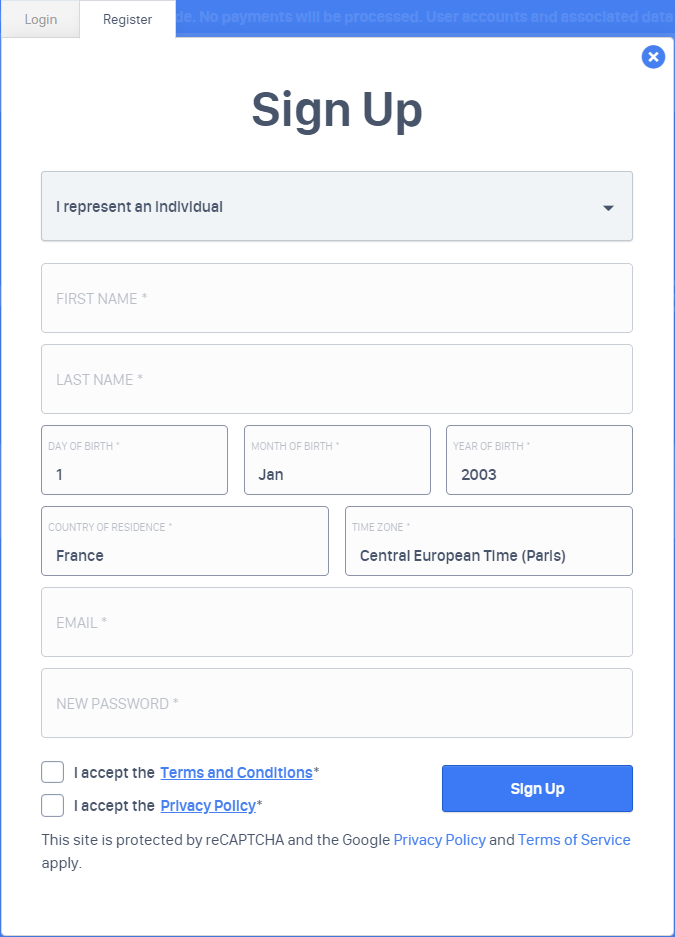Open the Google Terms of Service link
The height and width of the screenshot is (937, 675).
click(574, 840)
